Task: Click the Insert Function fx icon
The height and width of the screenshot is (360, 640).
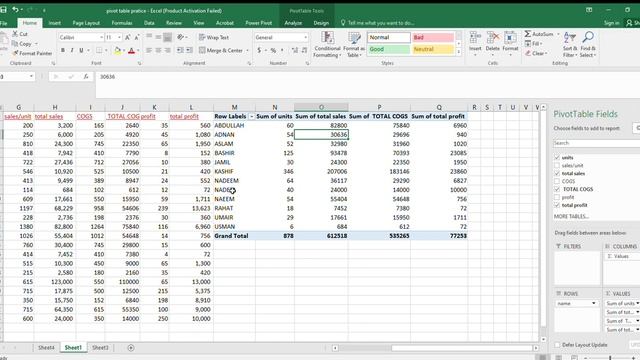Action: (x=86, y=76)
